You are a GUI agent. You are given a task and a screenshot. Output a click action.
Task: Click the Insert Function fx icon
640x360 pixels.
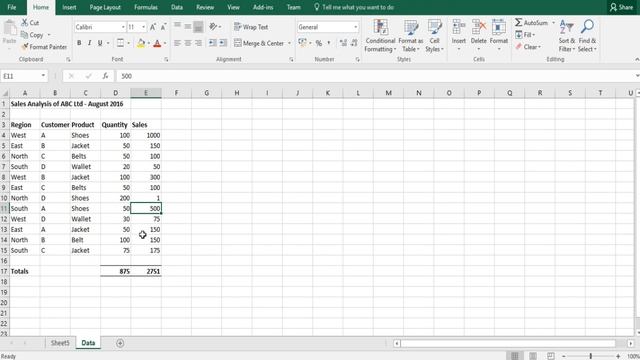(x=105, y=76)
